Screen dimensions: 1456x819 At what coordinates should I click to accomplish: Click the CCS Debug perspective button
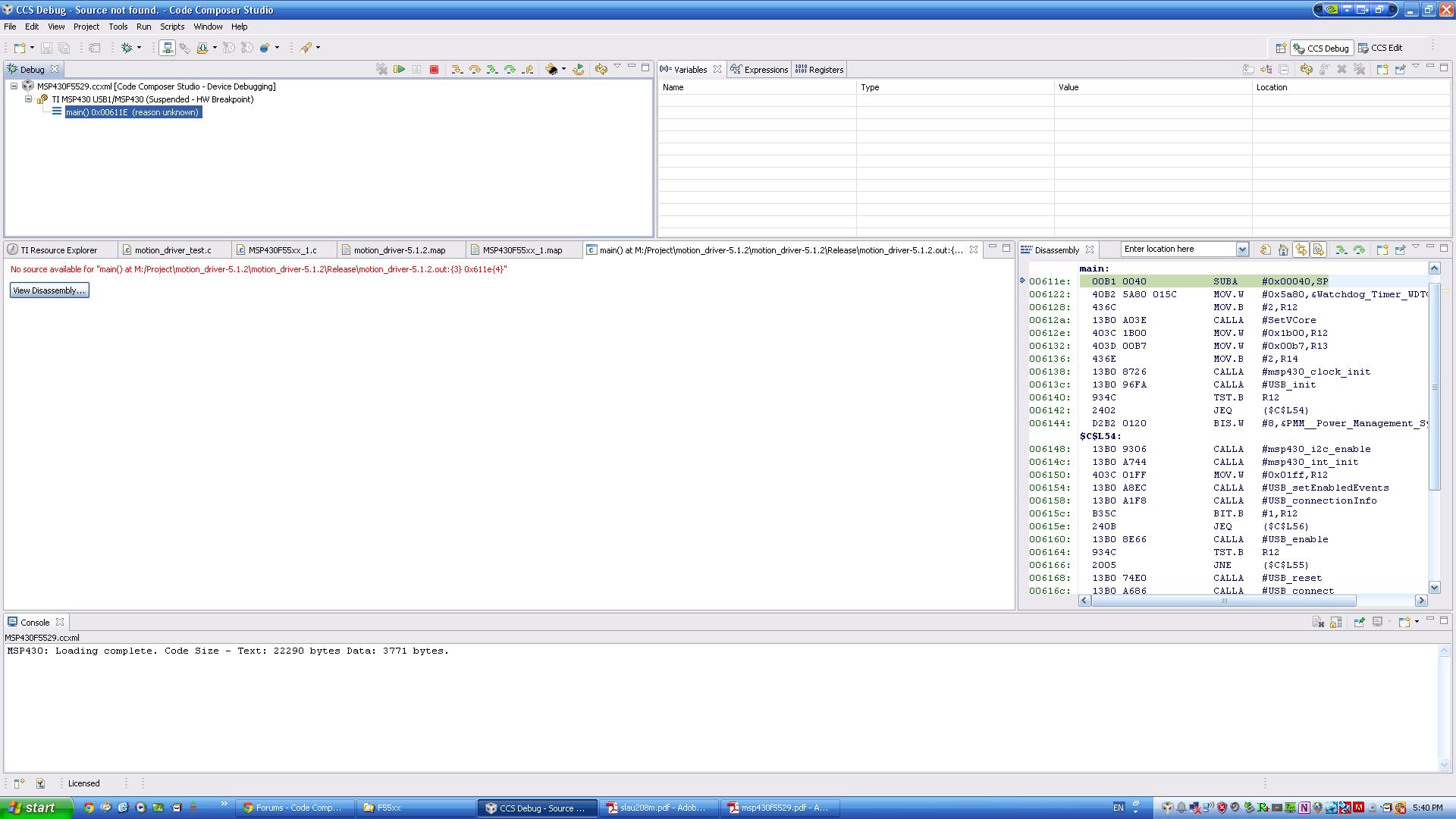1321,48
